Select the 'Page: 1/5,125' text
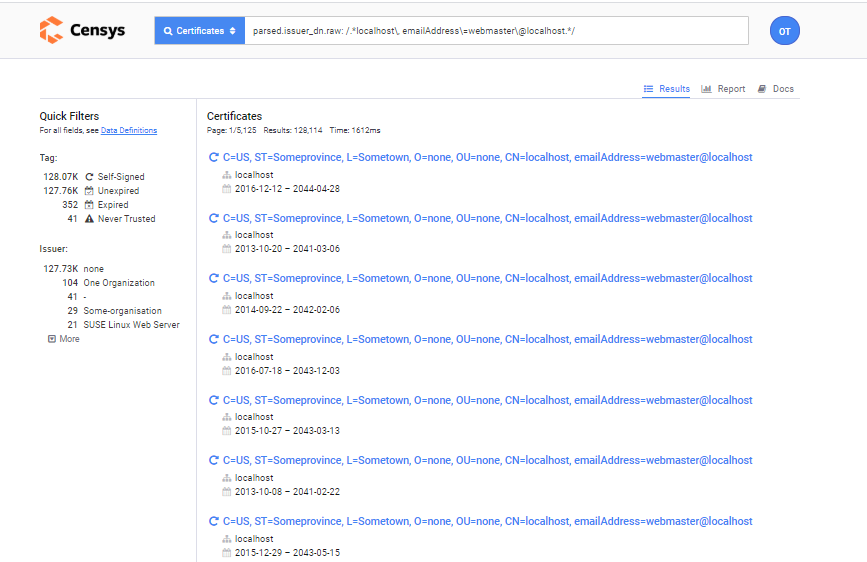 point(232,131)
